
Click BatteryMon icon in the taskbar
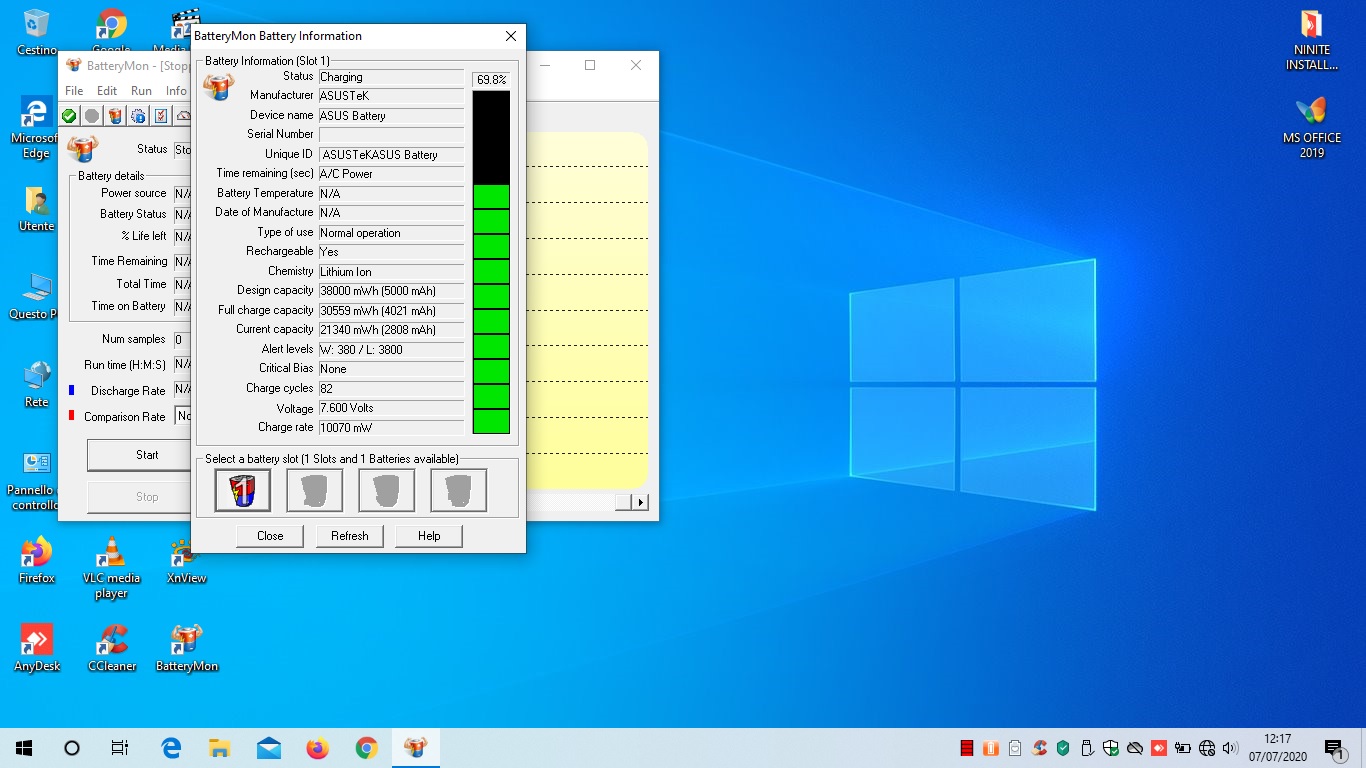click(416, 748)
